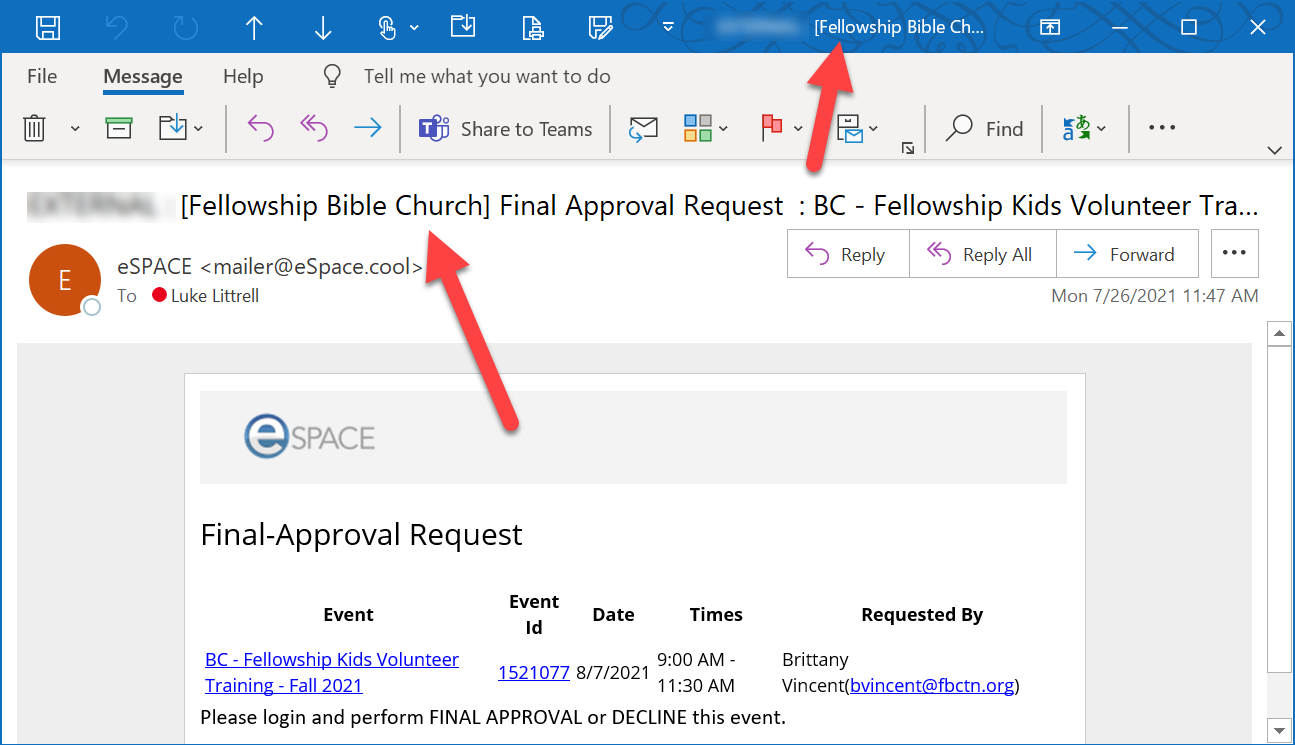This screenshot has width=1295, height=745.
Task: Open the Move to folder ribbon dropdown
Action: coord(181,128)
